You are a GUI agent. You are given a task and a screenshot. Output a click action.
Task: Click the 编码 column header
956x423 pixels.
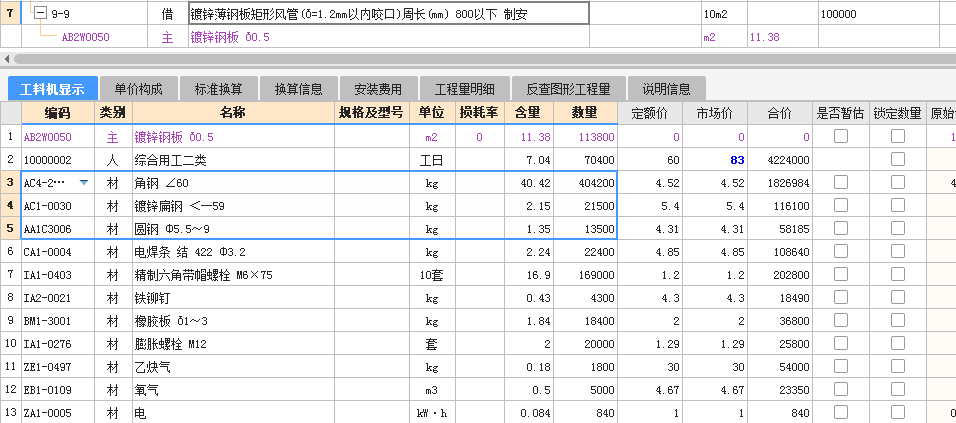(x=57, y=113)
